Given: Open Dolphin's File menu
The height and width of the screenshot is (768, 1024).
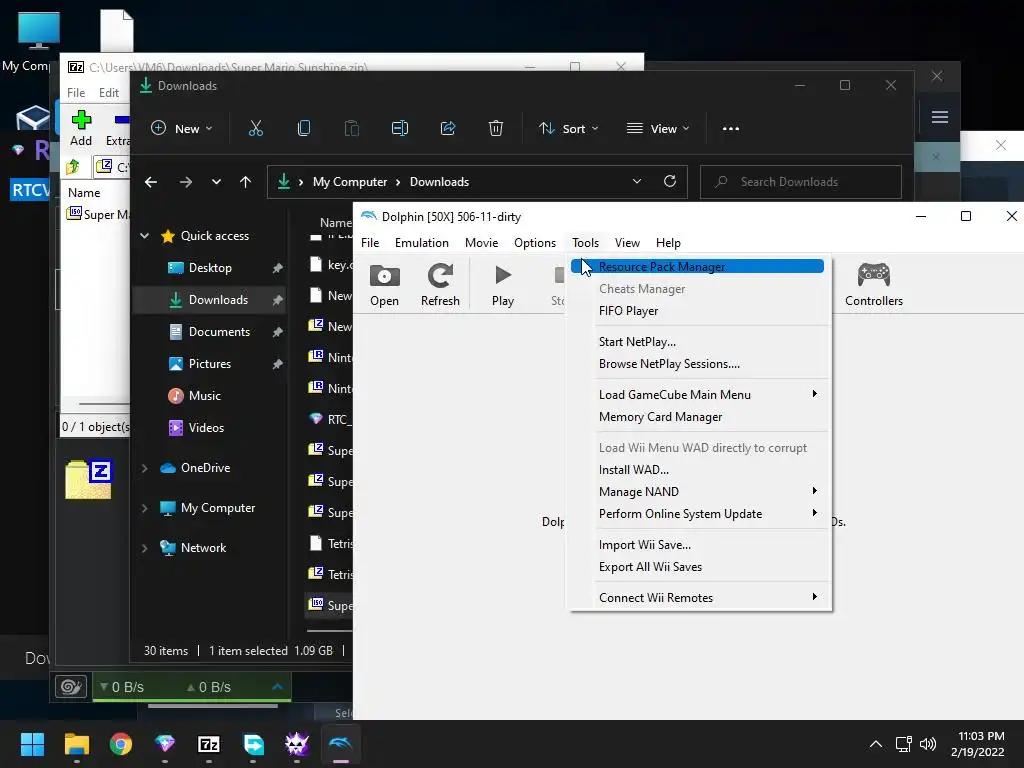Looking at the screenshot, I should [x=370, y=243].
